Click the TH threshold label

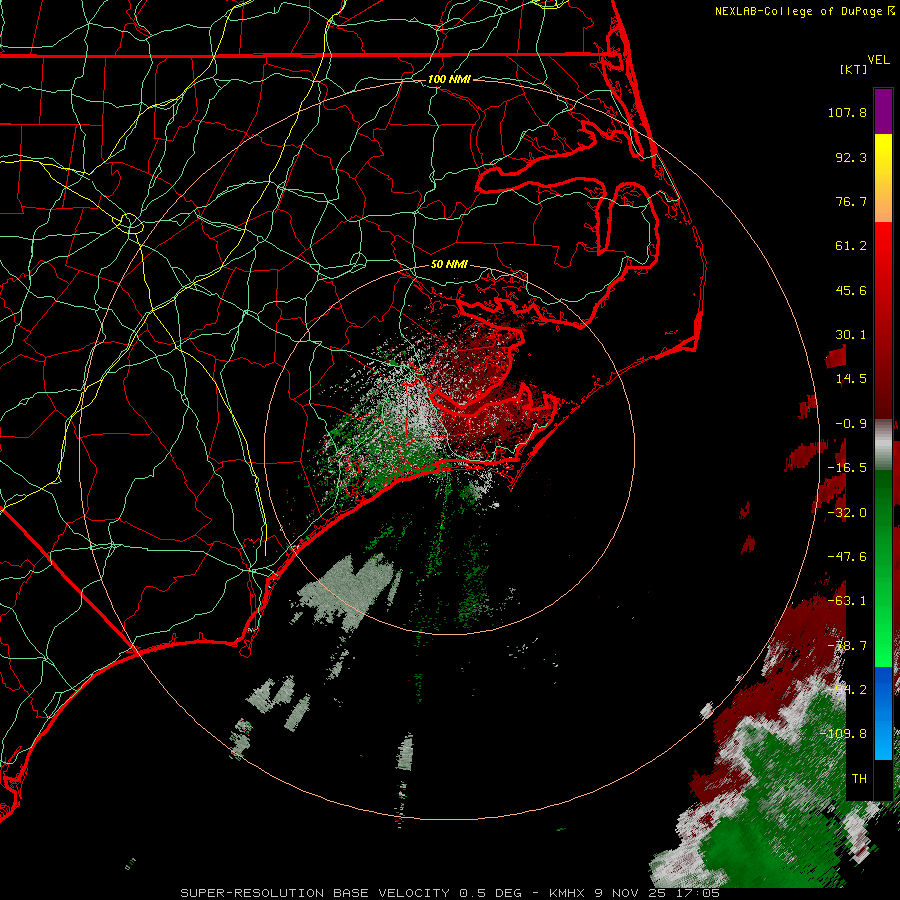pos(859,779)
